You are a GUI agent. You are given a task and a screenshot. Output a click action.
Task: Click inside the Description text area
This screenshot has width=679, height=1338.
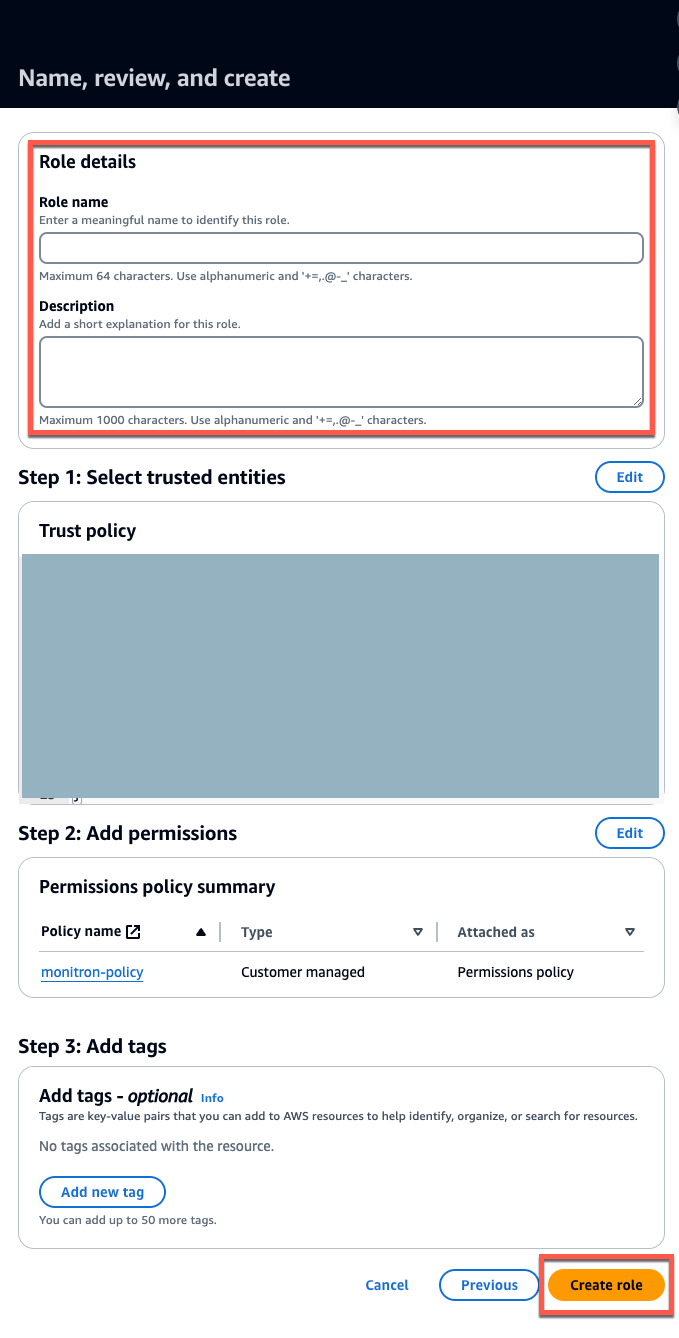[x=340, y=370]
